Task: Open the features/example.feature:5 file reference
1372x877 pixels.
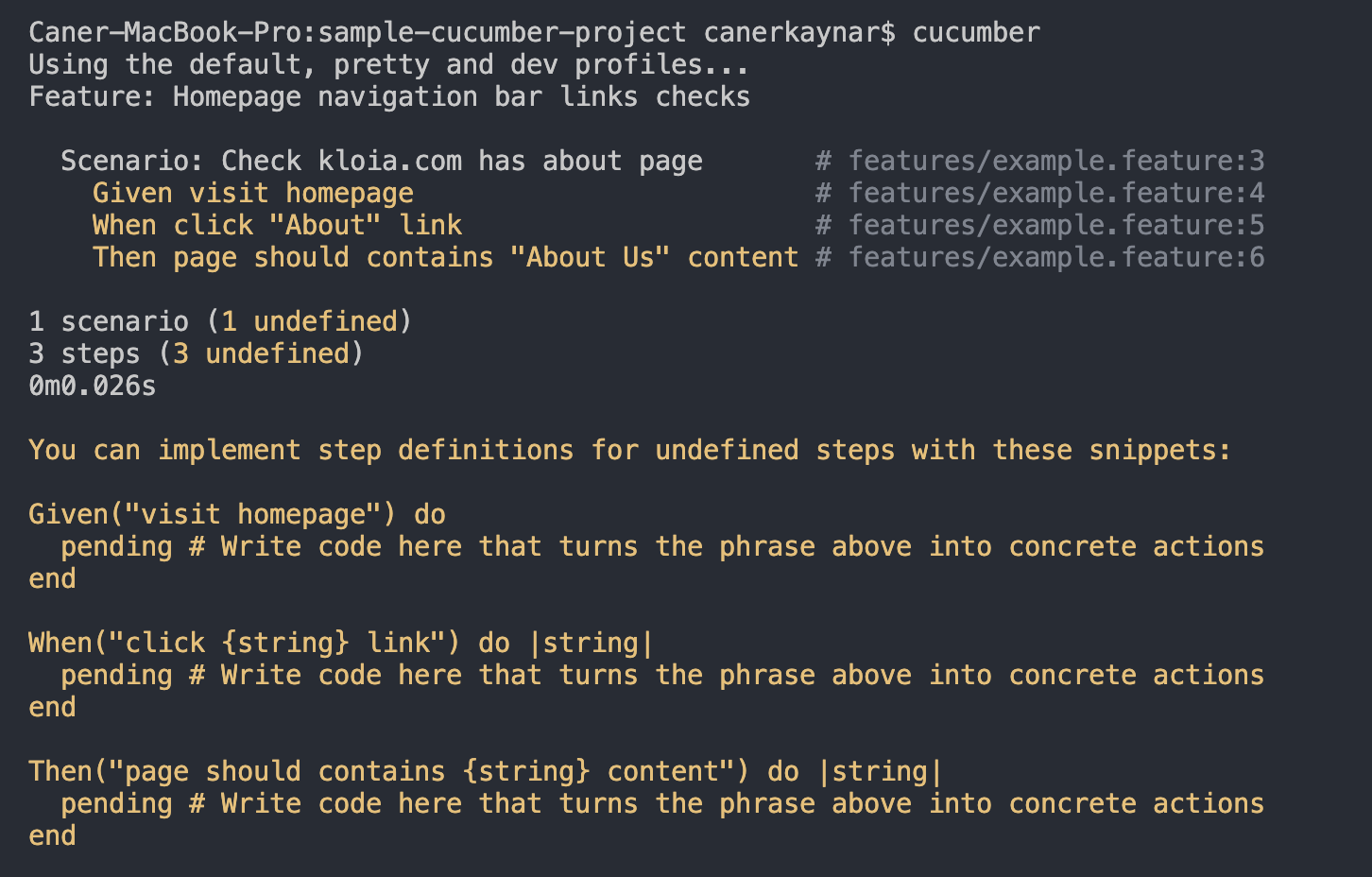Action: [1055, 226]
